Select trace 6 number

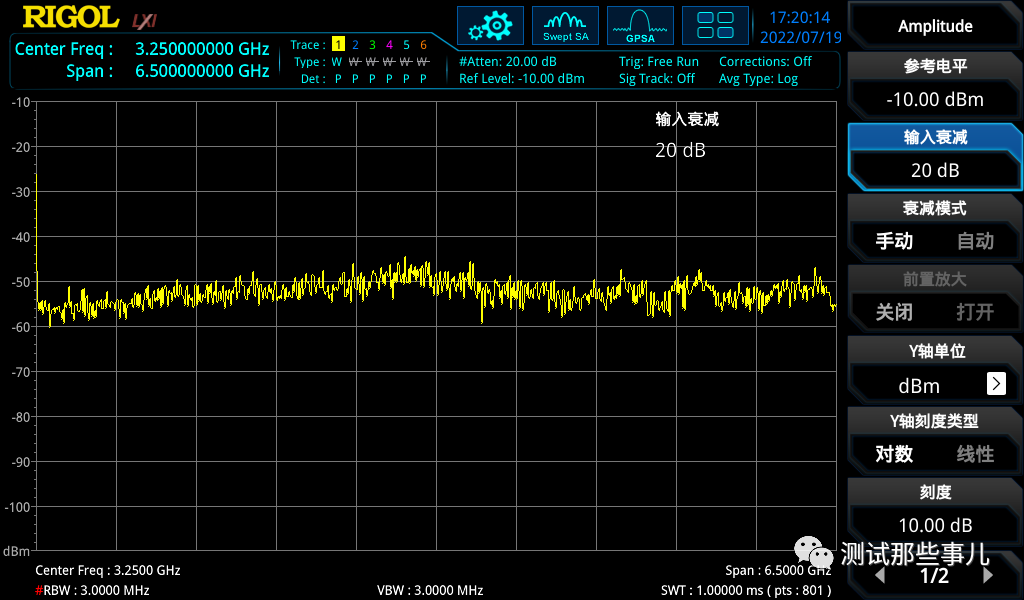pos(423,44)
